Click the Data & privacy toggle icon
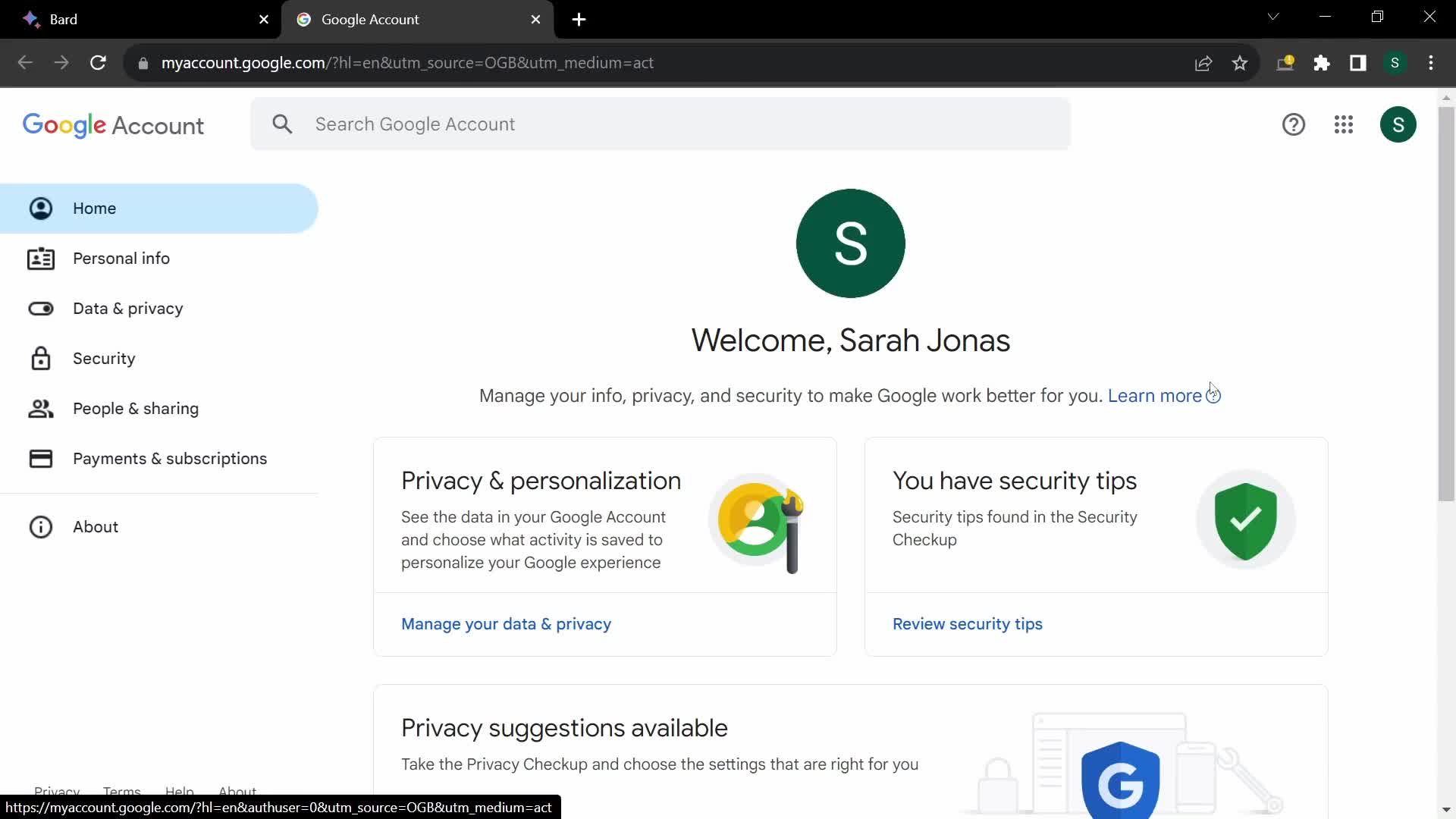Screen dimensions: 1456x819 pyautogui.click(x=41, y=309)
